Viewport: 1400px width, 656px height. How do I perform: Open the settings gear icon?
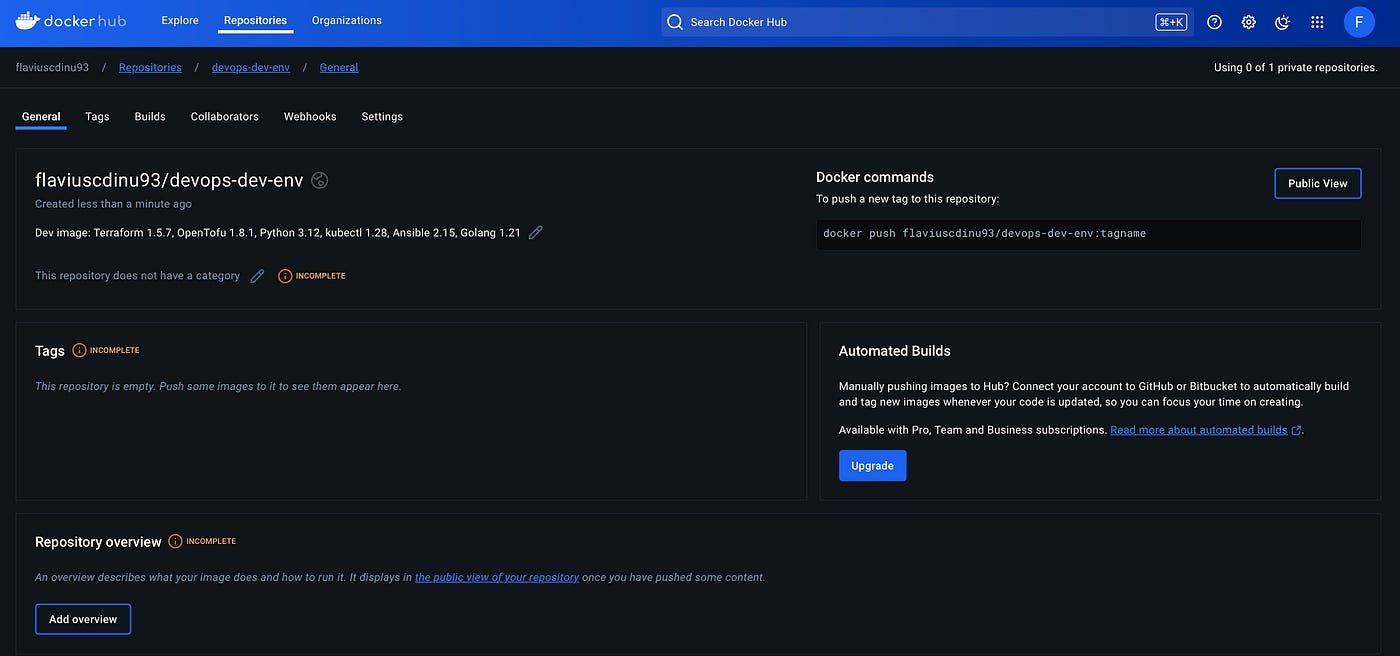(1249, 22)
